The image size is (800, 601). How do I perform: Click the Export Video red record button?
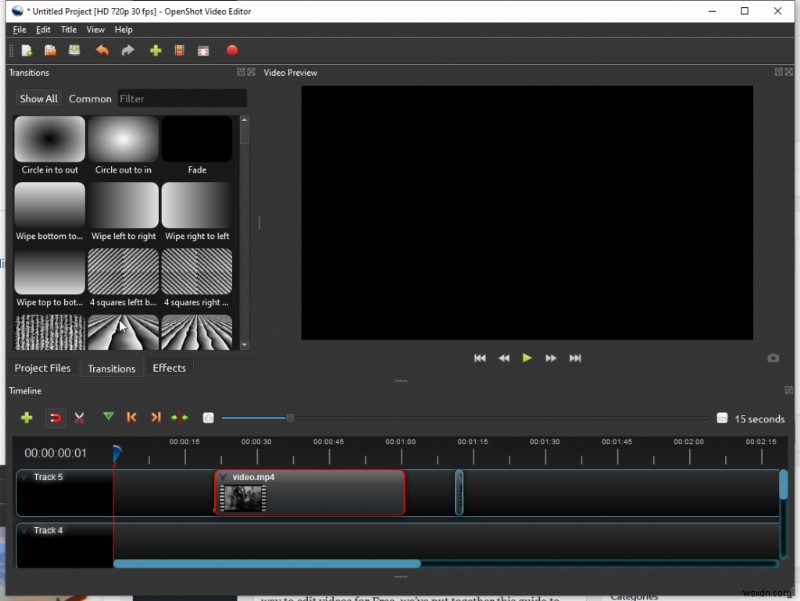coord(232,50)
